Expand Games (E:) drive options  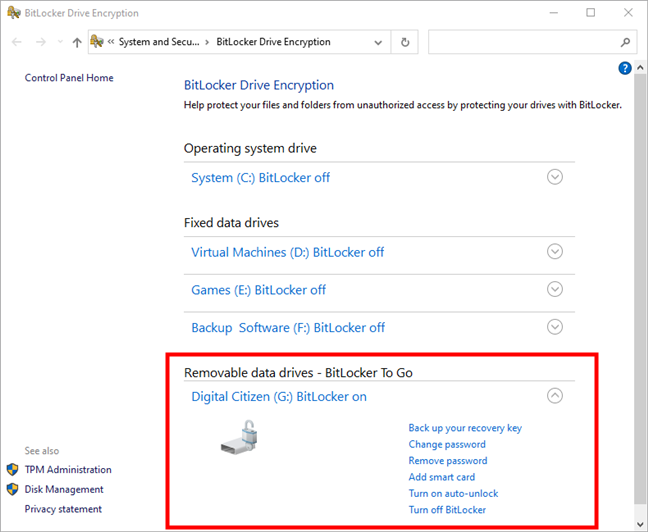click(555, 289)
